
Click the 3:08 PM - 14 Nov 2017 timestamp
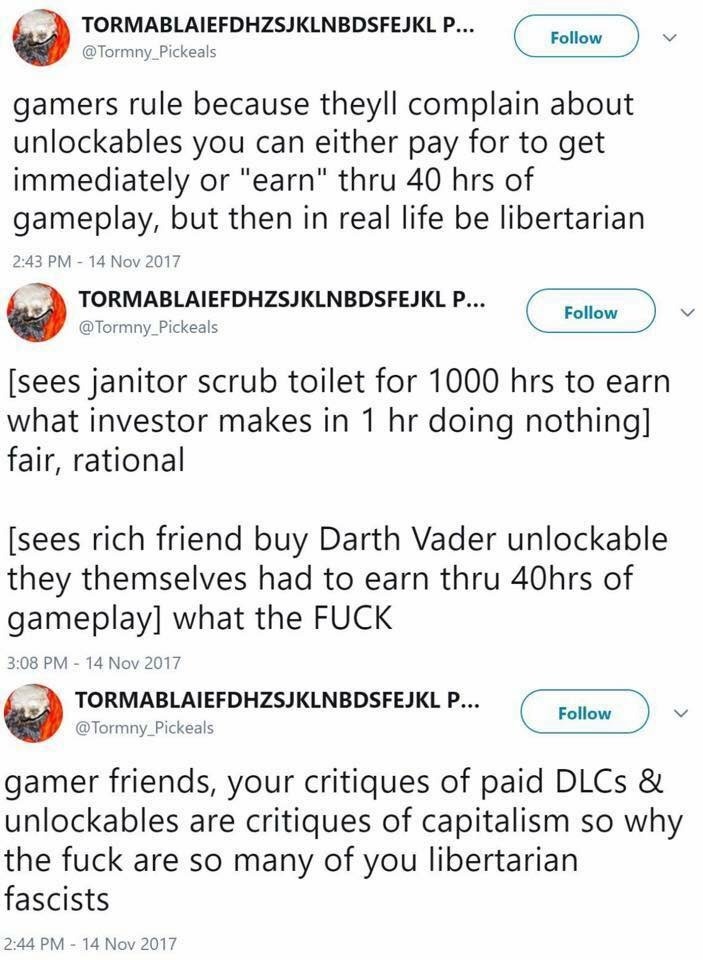point(93,662)
